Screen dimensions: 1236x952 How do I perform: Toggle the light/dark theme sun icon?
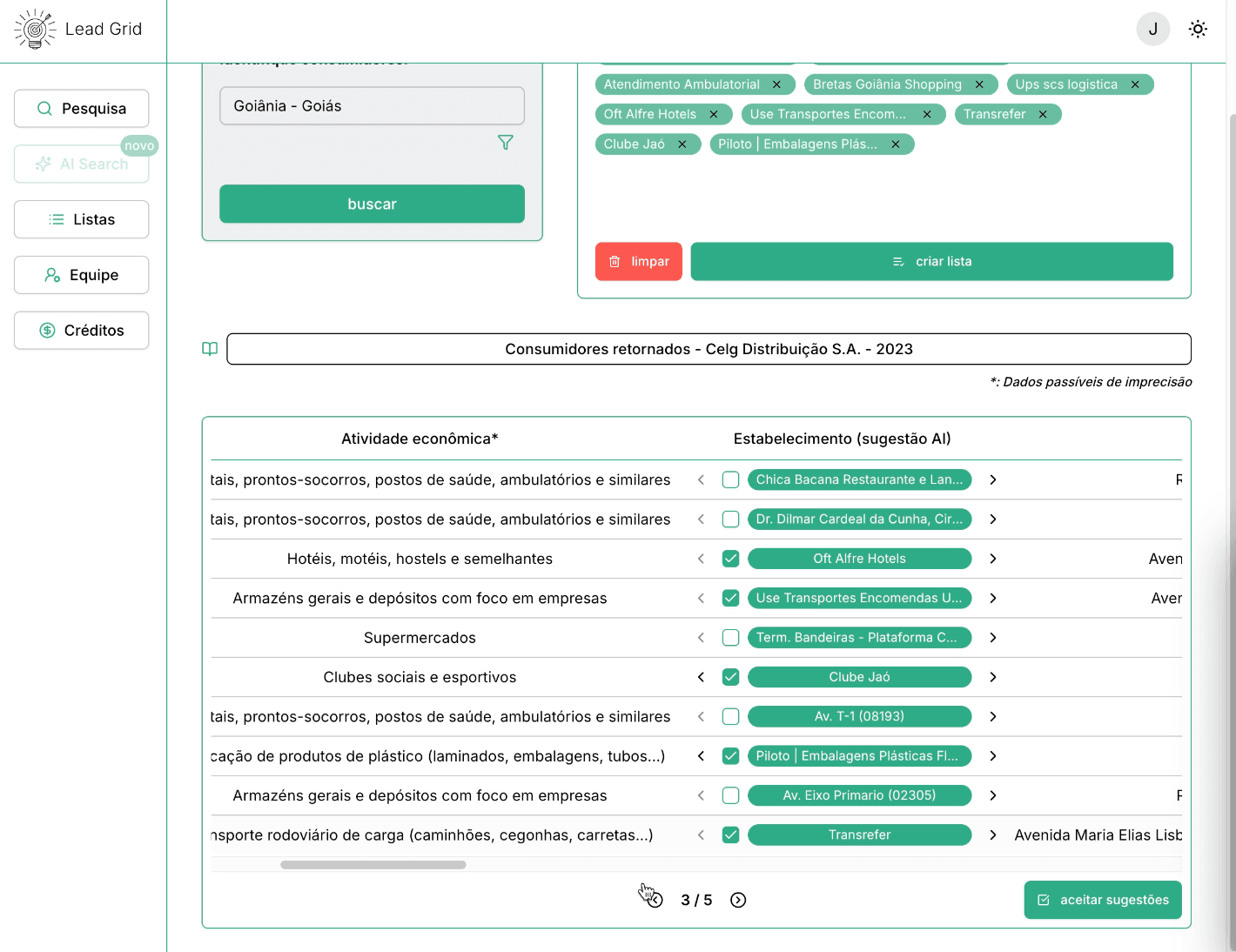1198,30
